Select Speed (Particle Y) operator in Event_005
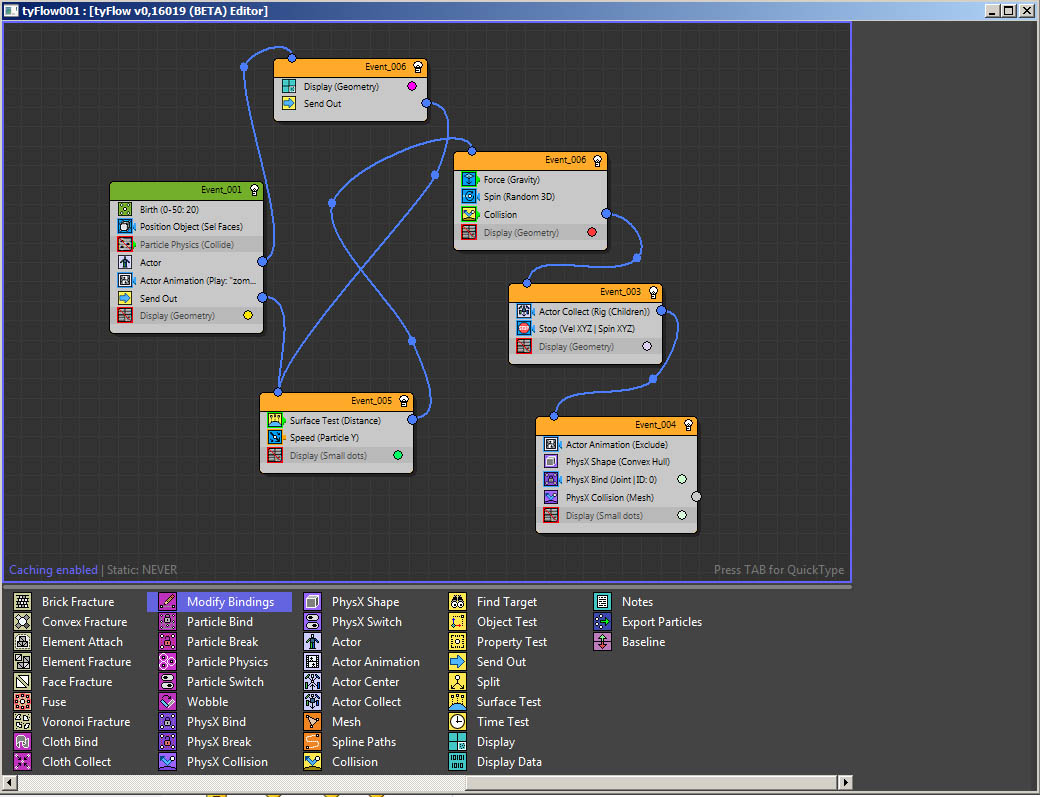The image size is (1040, 797). [x=336, y=438]
